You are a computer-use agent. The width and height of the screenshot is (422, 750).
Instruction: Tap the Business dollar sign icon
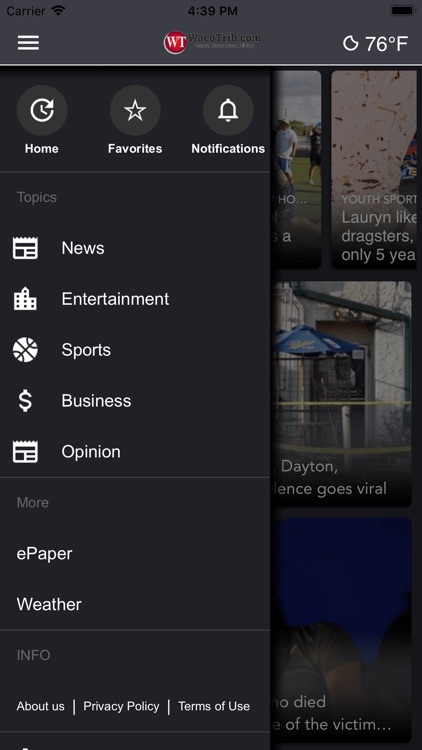coord(25,400)
